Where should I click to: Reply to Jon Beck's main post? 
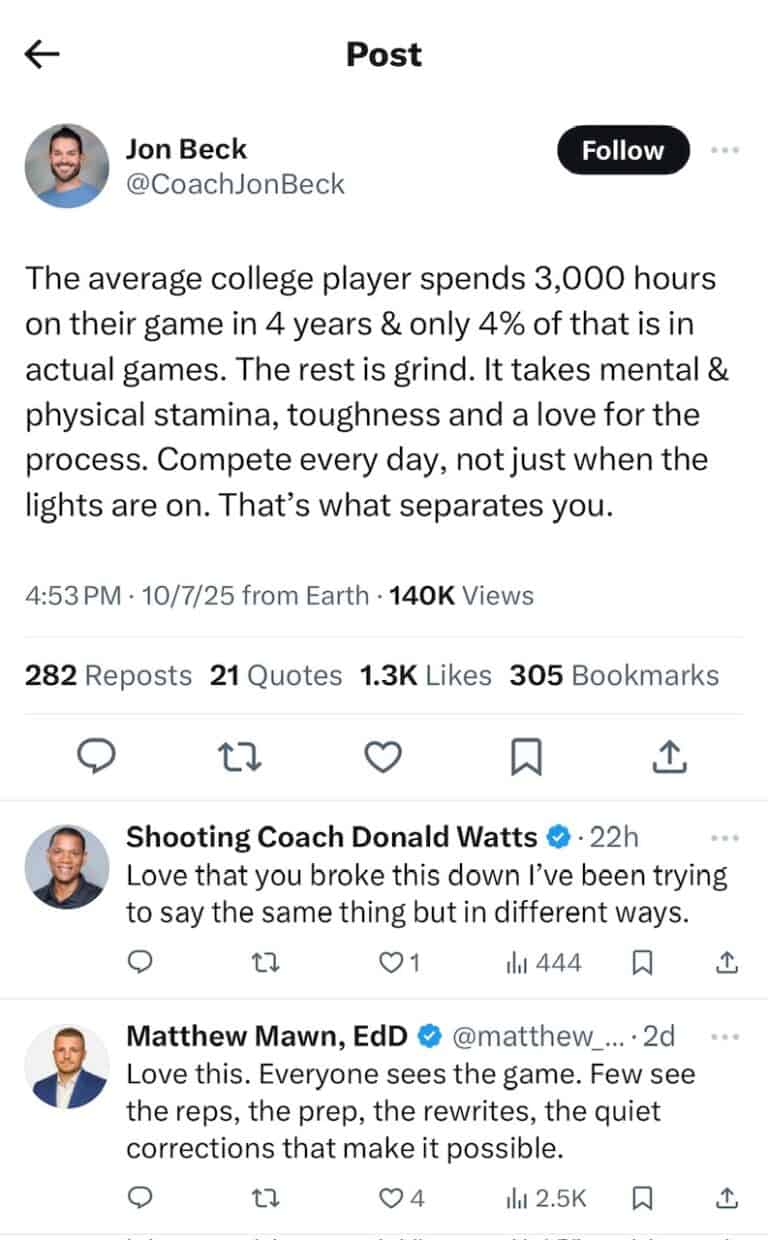coord(96,759)
